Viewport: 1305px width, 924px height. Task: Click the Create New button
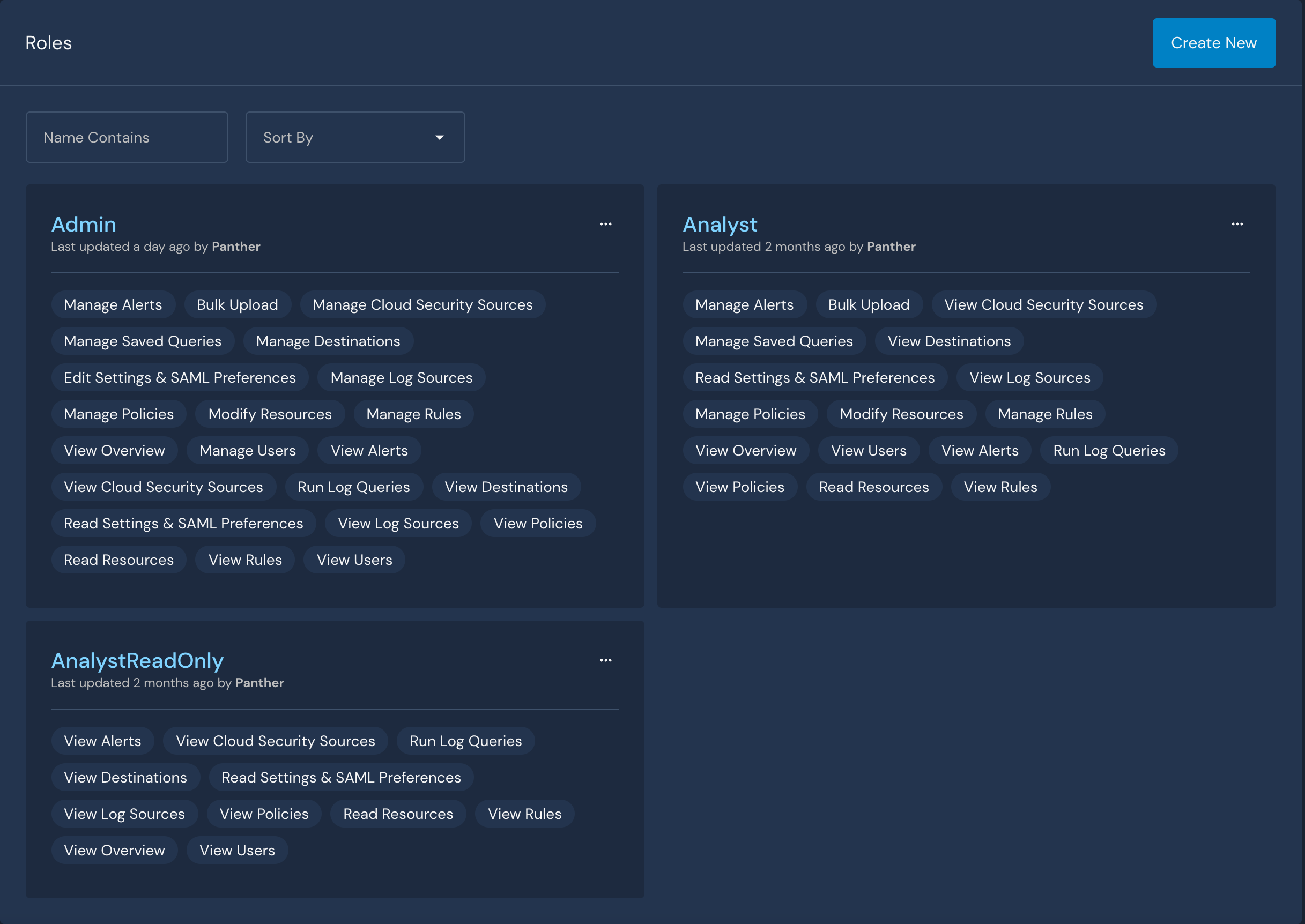(x=1213, y=42)
